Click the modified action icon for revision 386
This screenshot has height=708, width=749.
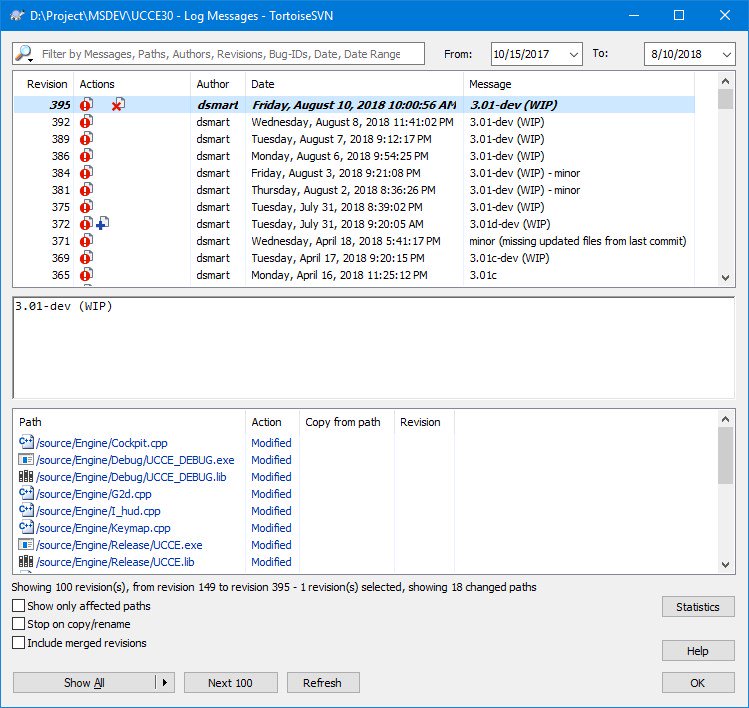[x=86, y=155]
